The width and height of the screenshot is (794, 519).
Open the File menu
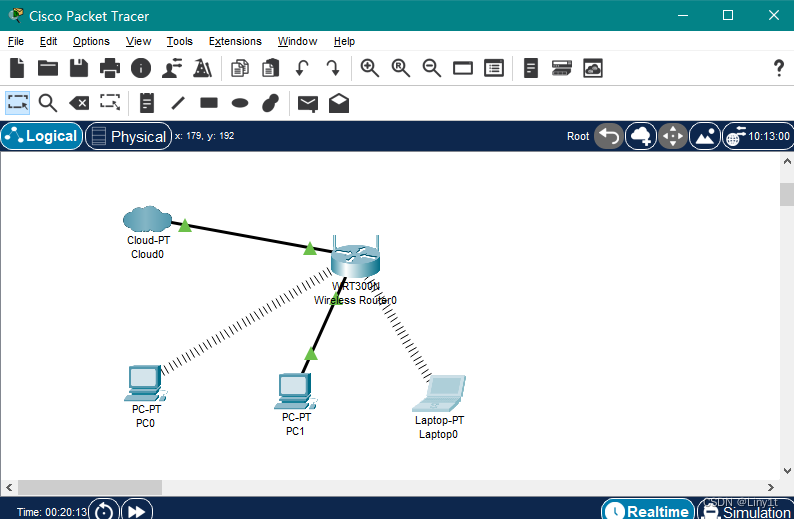16,41
